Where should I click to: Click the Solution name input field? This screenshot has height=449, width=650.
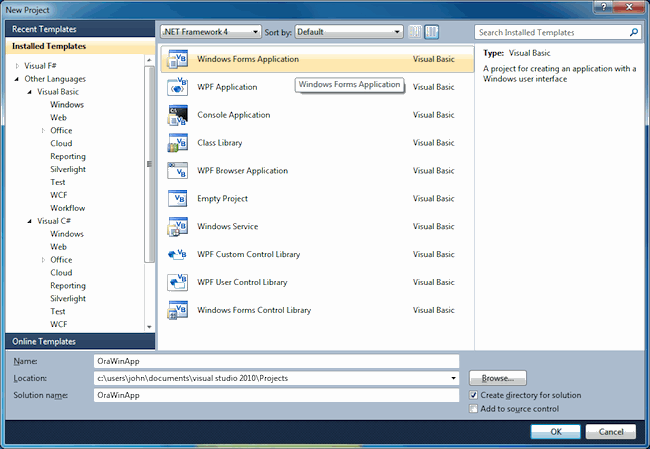[x=276, y=395]
